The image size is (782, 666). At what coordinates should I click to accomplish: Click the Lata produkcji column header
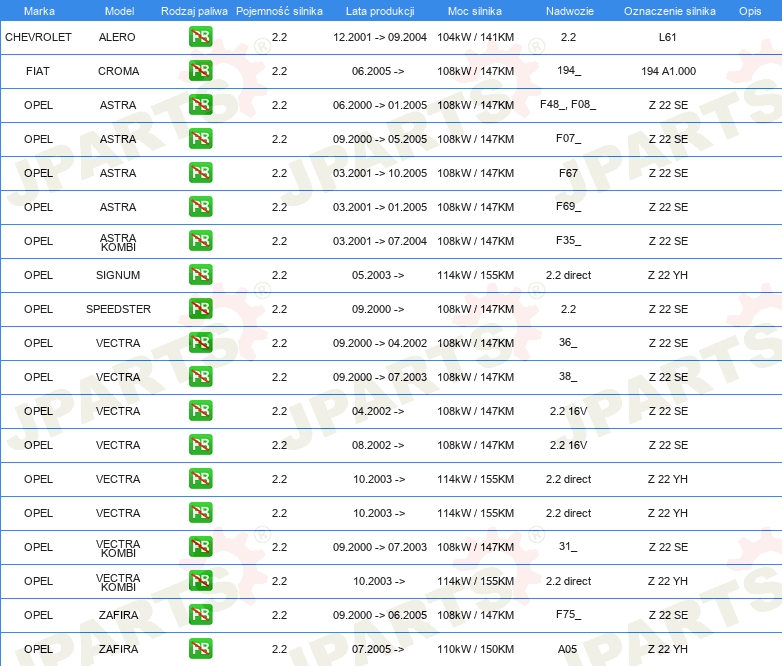380,11
